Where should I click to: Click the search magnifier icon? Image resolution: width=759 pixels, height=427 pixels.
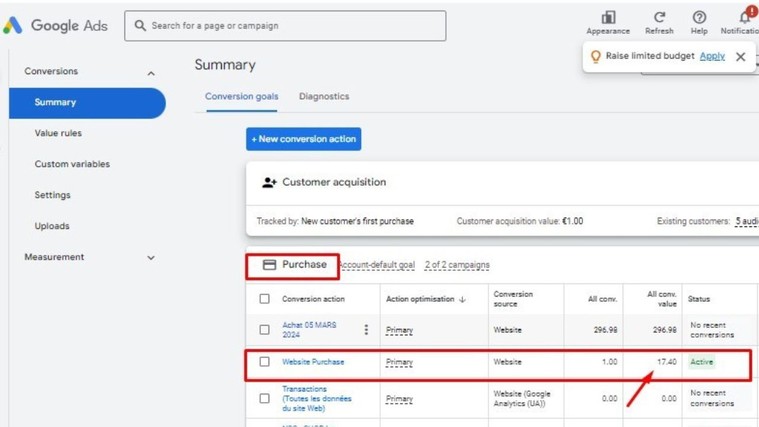pyautogui.click(x=140, y=25)
